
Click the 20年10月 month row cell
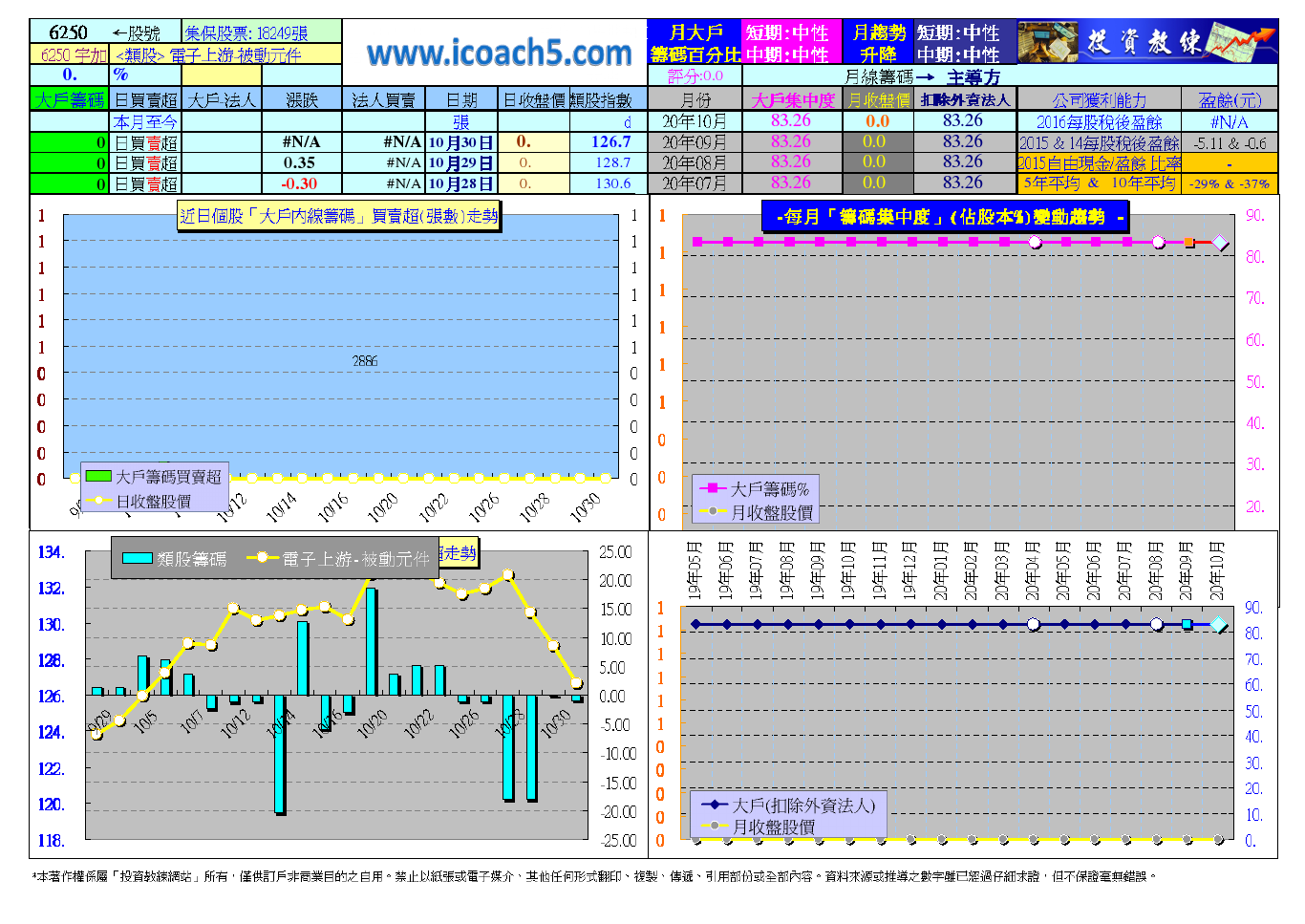click(695, 121)
